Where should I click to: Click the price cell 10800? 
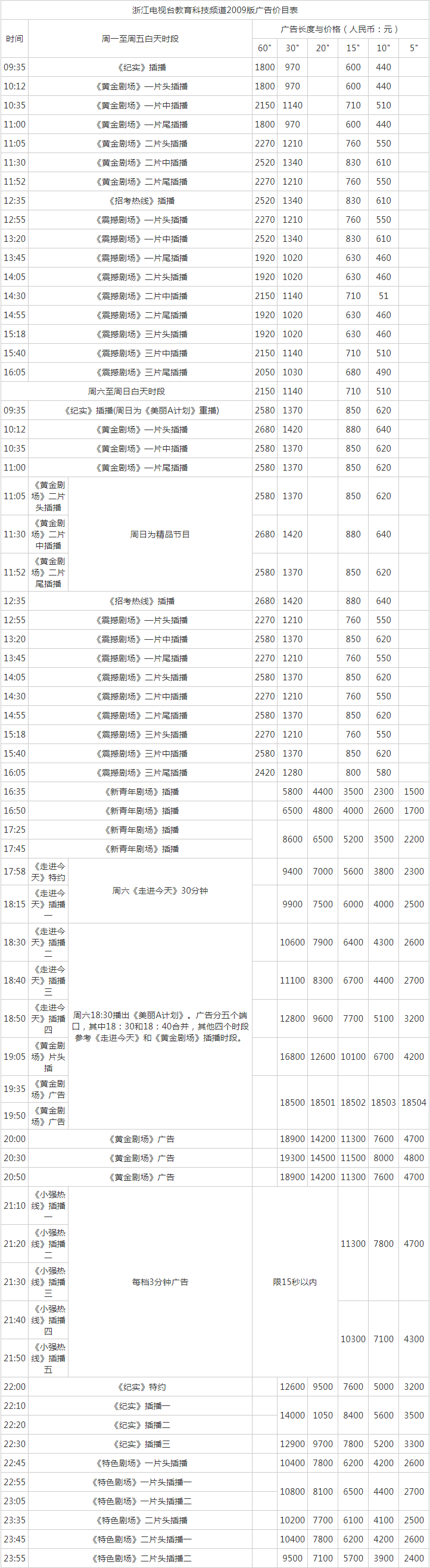tap(292, 1491)
